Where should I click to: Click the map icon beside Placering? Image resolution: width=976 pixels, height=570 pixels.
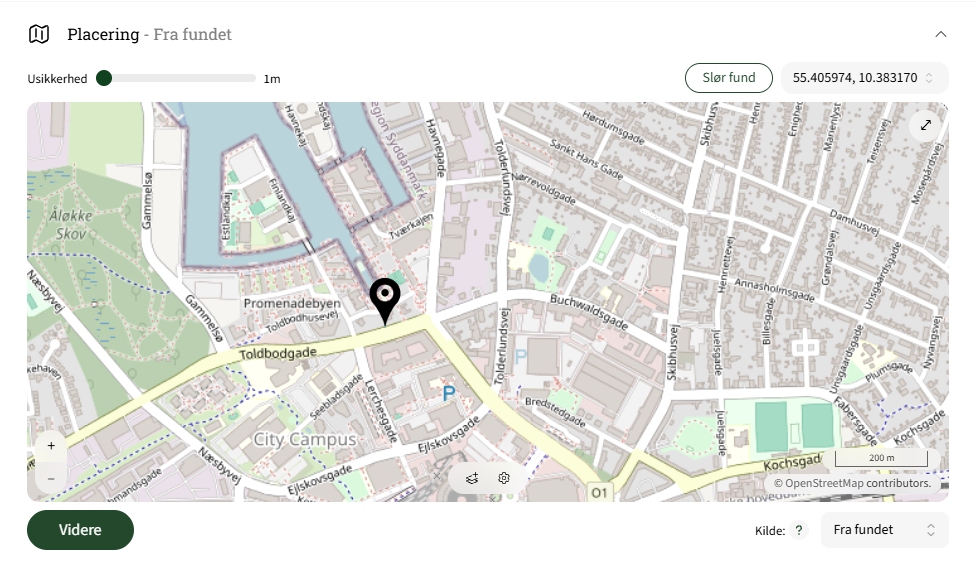pos(39,34)
